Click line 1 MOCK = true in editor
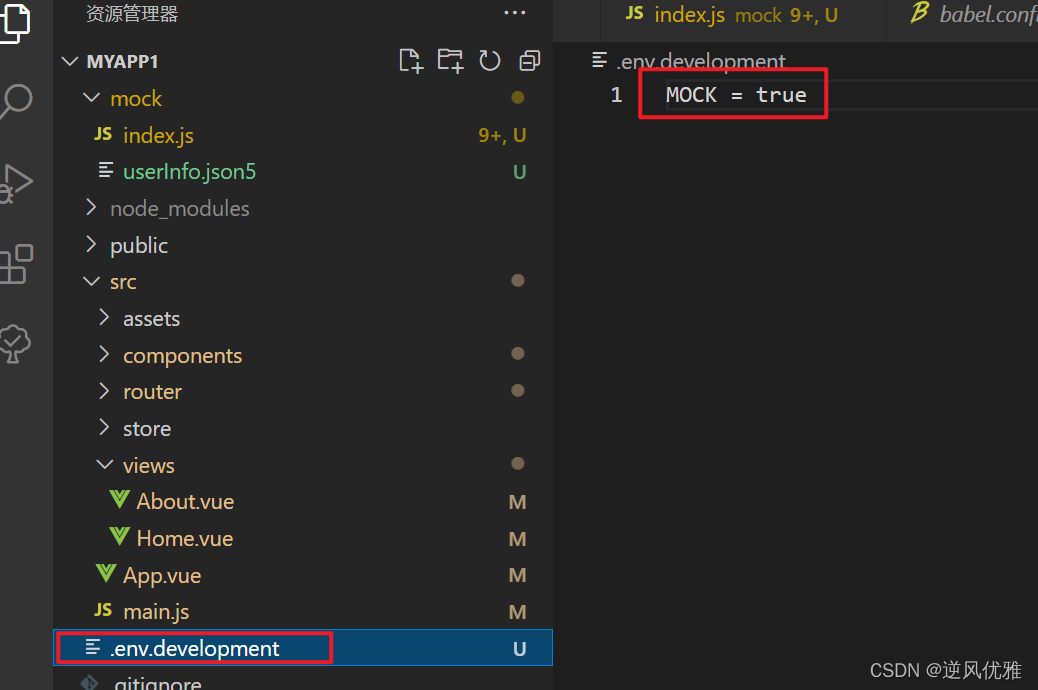 click(x=735, y=95)
